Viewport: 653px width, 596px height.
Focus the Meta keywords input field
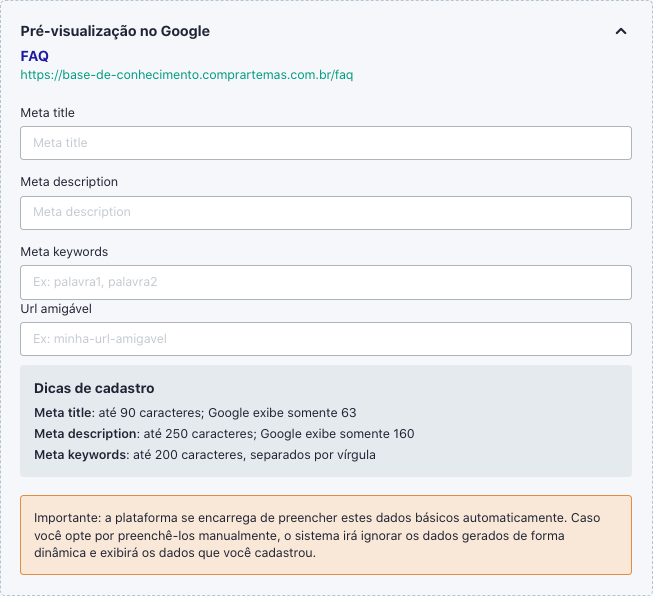click(x=326, y=282)
